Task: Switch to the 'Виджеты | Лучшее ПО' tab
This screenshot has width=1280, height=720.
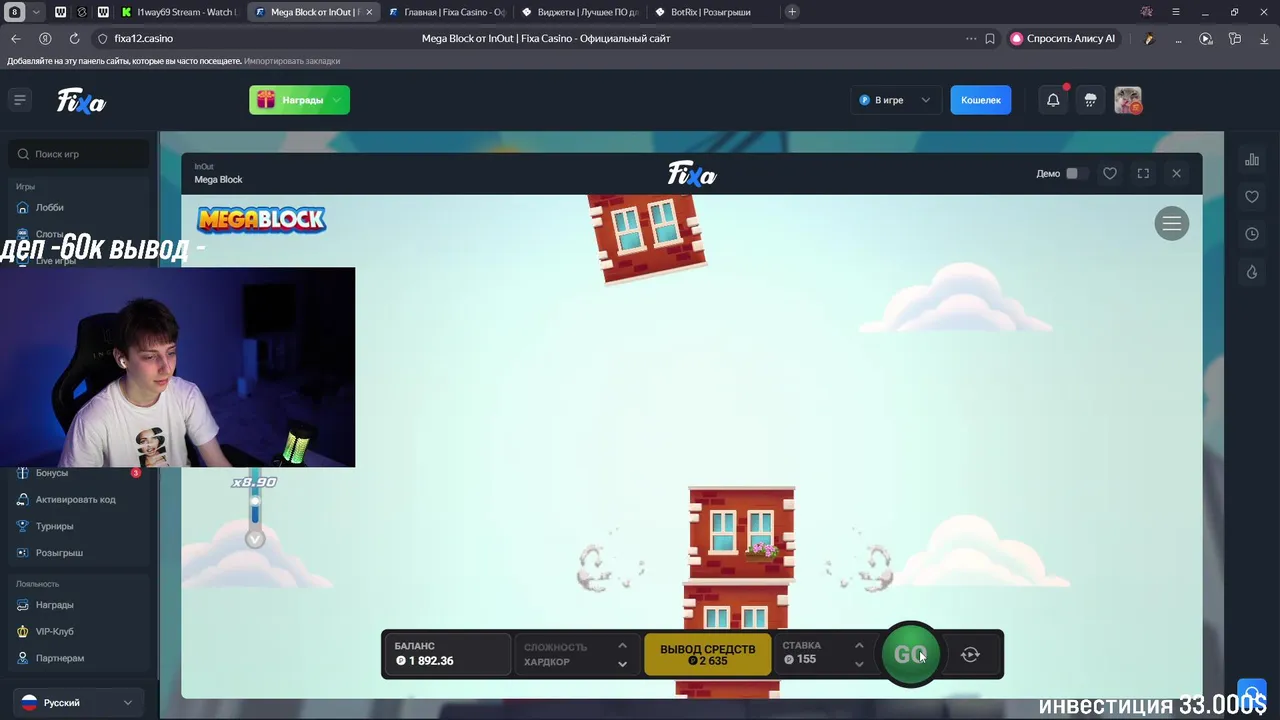Action: click(x=580, y=12)
